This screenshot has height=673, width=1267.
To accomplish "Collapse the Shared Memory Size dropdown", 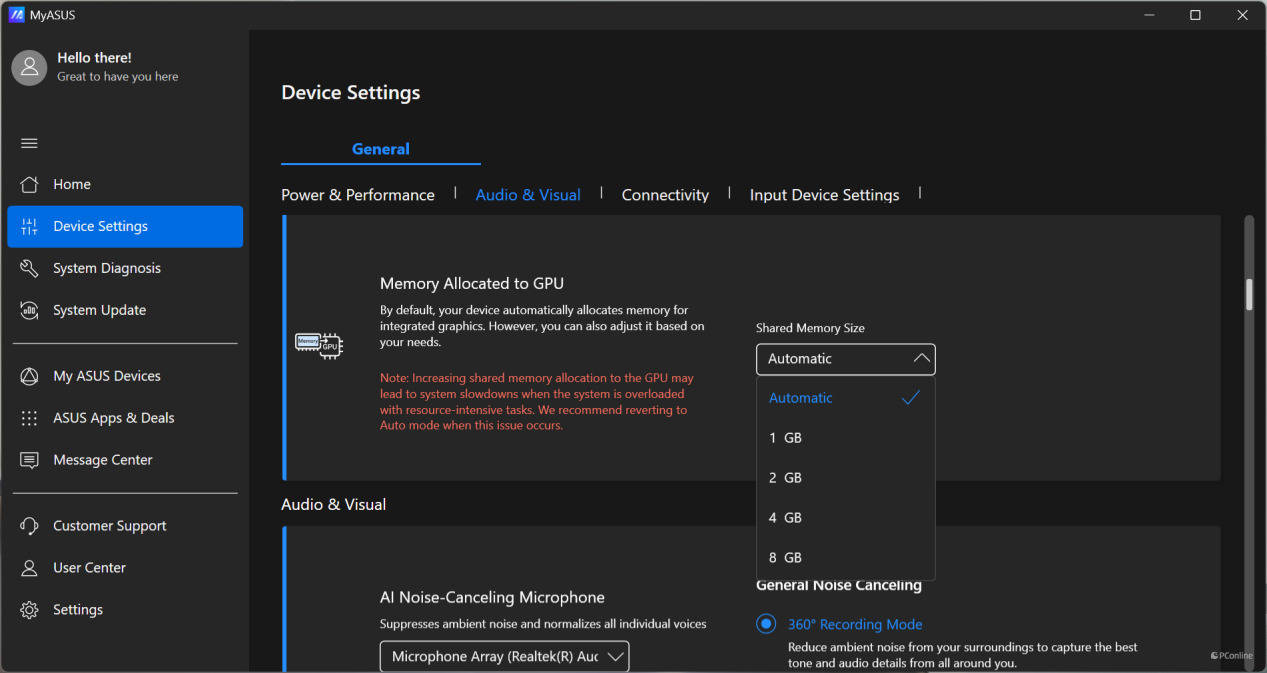I will [x=846, y=359].
